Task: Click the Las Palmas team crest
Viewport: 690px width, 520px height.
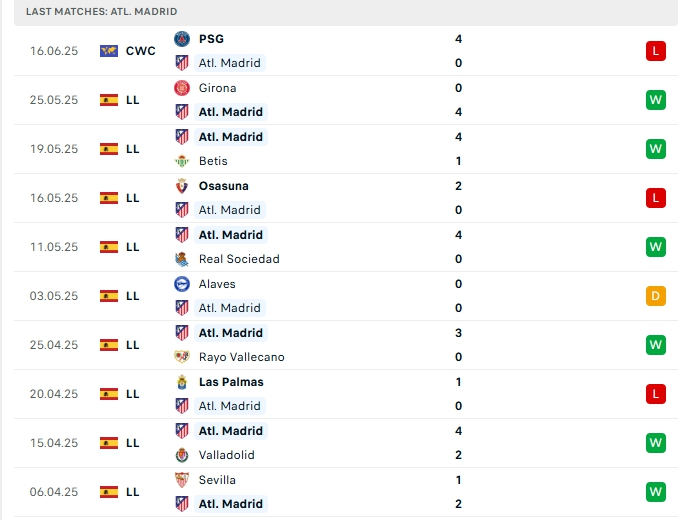Action: (182, 382)
